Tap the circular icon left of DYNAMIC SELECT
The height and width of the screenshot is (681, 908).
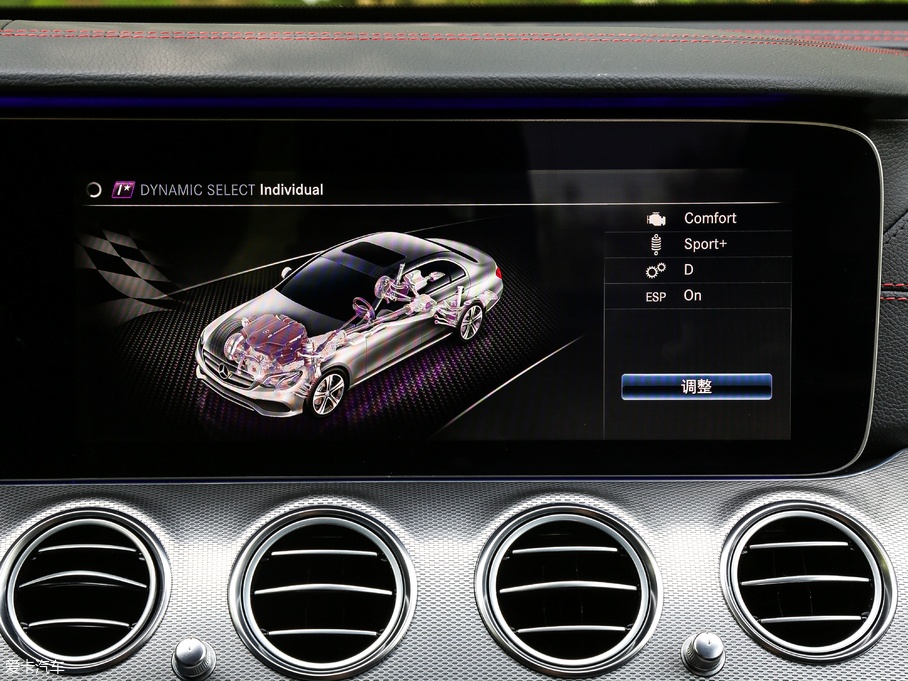point(94,190)
